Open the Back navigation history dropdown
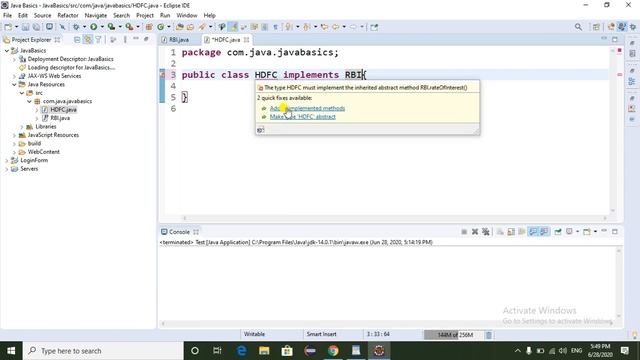This screenshot has width=640, height=360. pos(344,27)
